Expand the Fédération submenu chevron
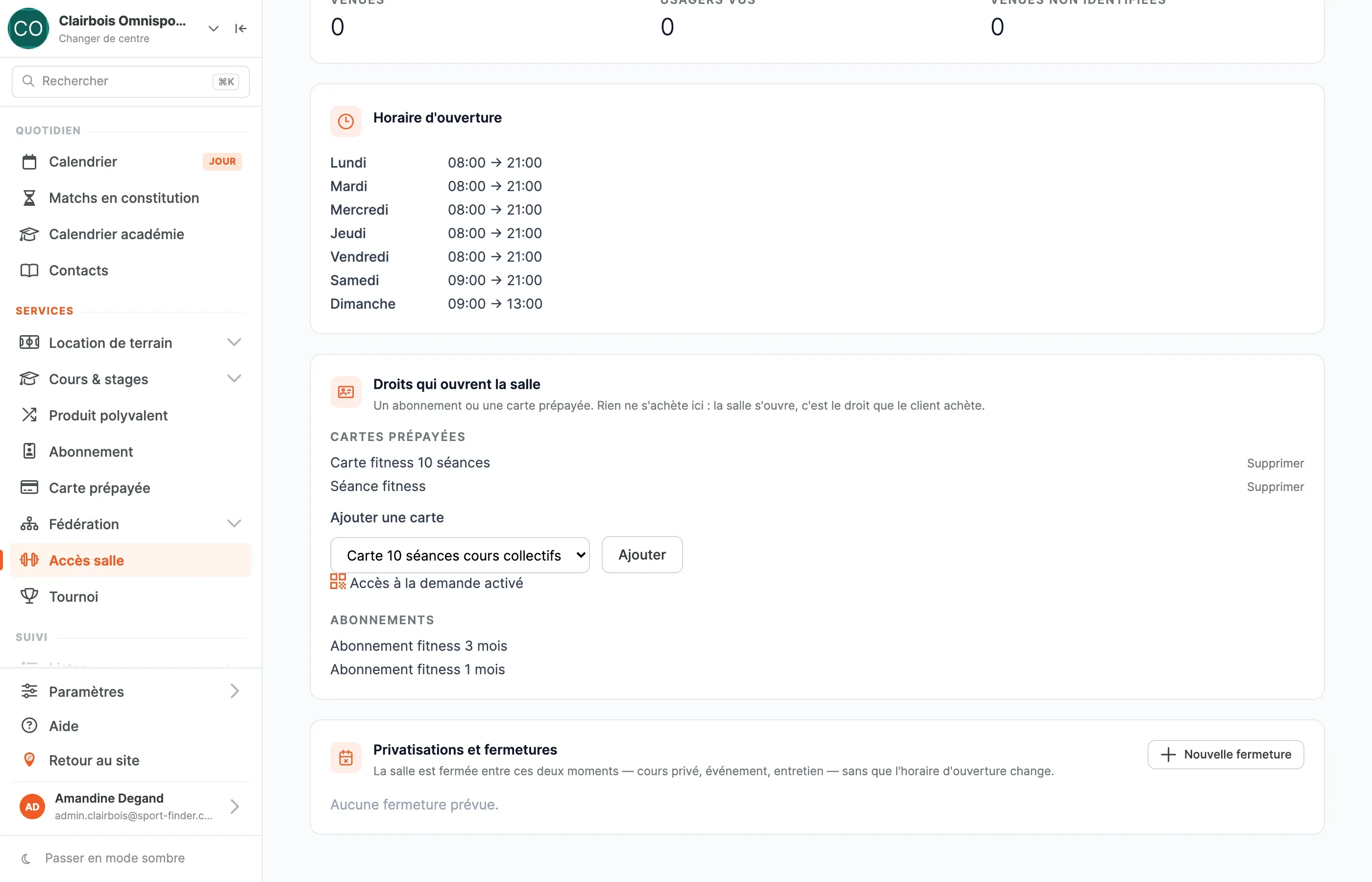Screen dimensions: 1372x882 pos(234,523)
